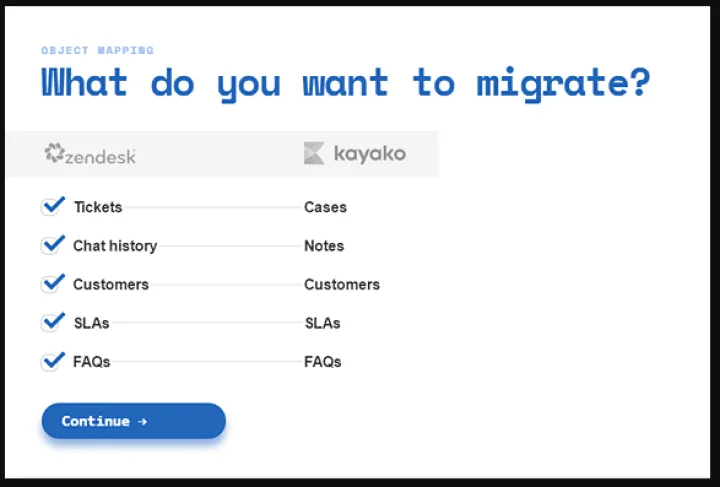
Task: Toggle the SLAs checkbox
Action: pos(51,323)
